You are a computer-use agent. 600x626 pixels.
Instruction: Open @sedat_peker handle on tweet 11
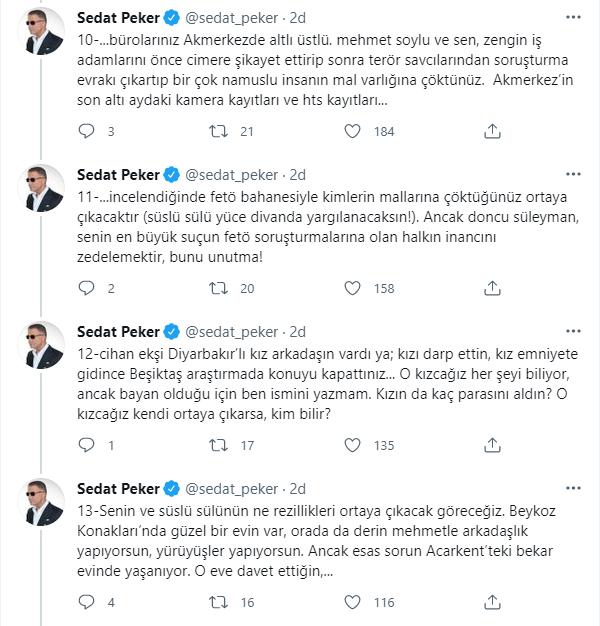(232, 175)
